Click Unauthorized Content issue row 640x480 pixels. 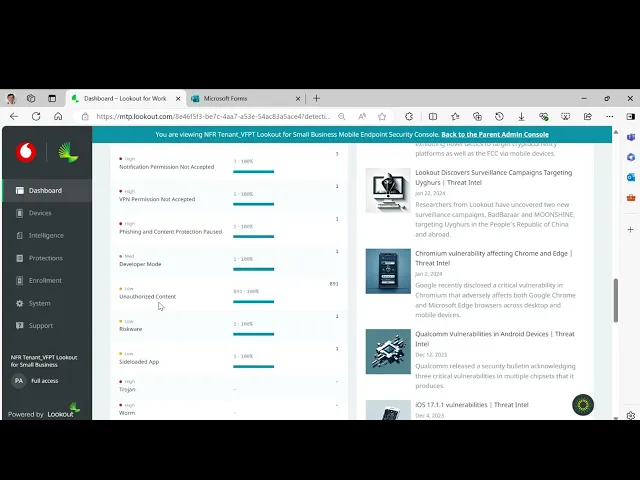pos(229,293)
